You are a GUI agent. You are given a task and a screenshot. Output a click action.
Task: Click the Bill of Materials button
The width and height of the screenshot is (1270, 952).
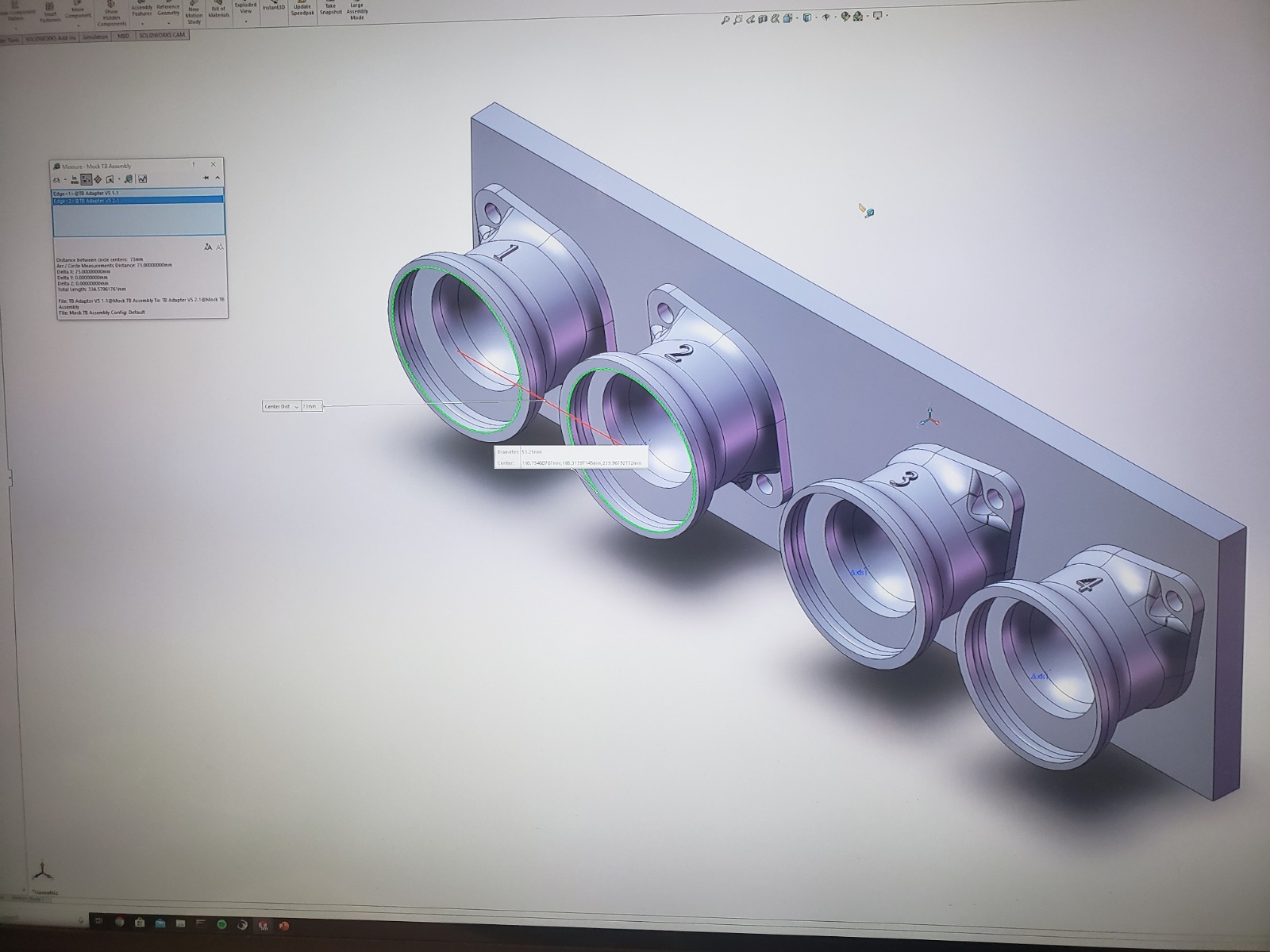[x=219, y=11]
